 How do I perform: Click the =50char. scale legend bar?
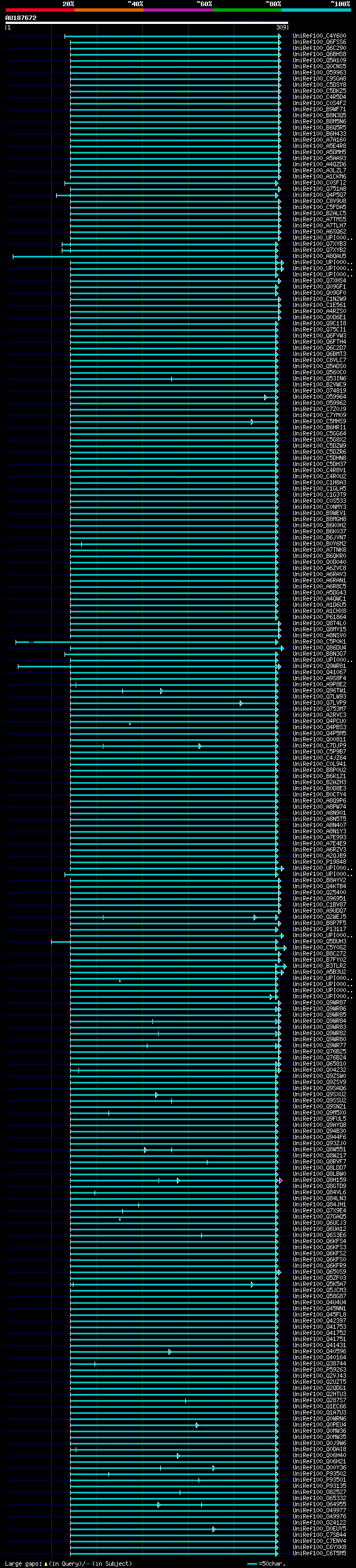click(x=253, y=1563)
